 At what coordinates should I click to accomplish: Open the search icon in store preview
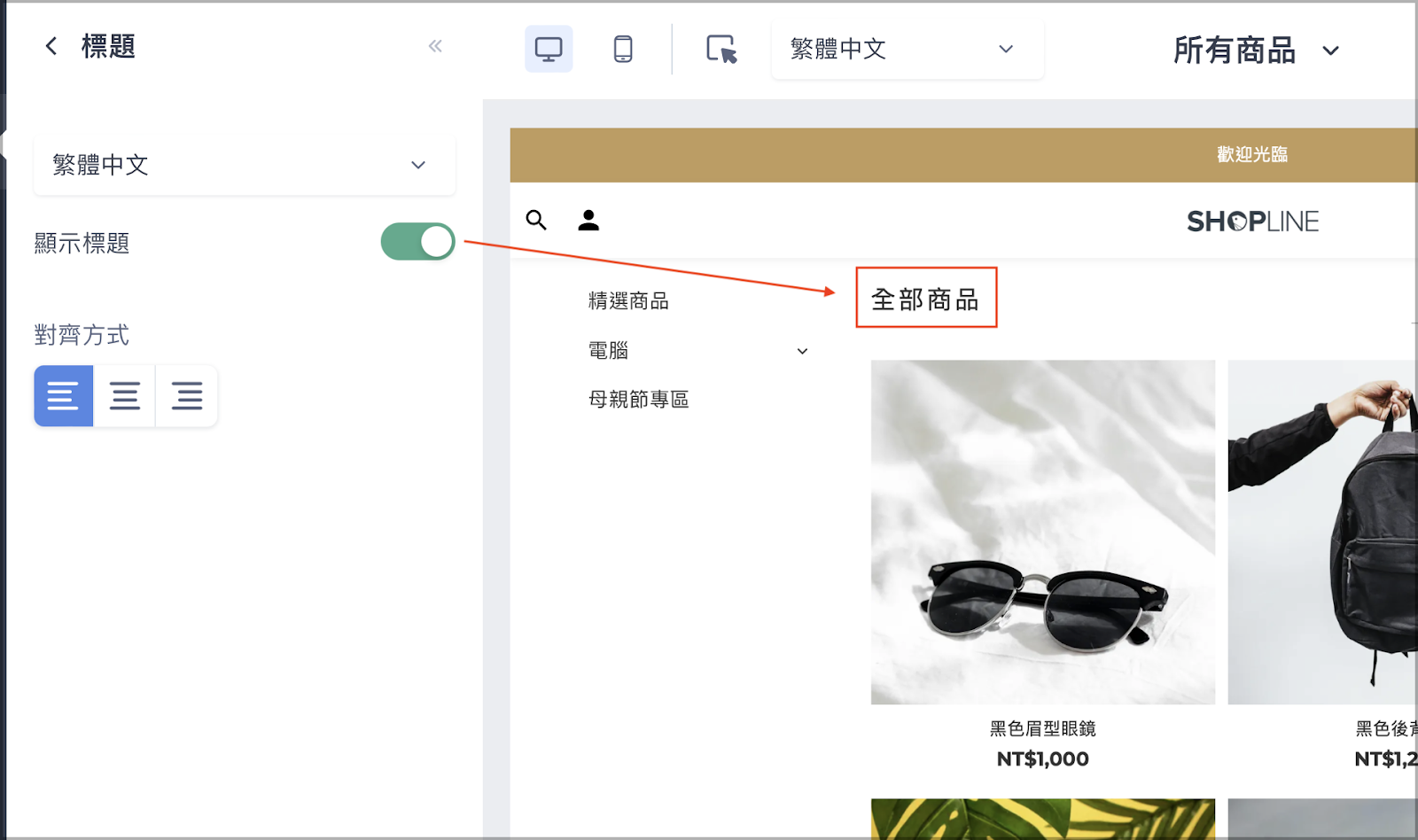point(536,220)
